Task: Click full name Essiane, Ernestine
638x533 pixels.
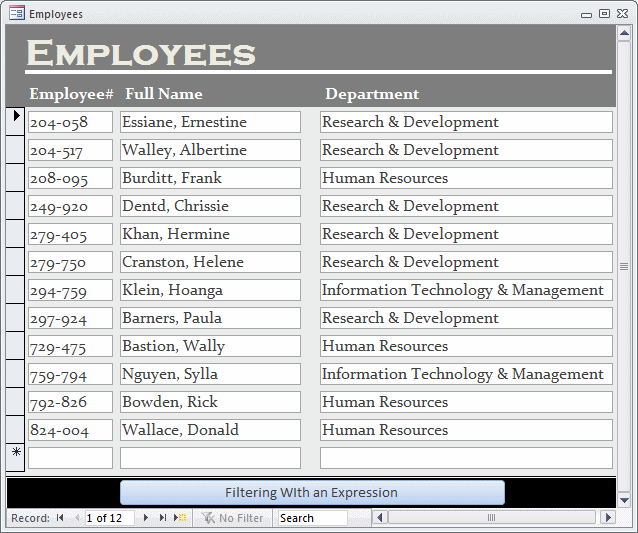Action: (x=210, y=122)
